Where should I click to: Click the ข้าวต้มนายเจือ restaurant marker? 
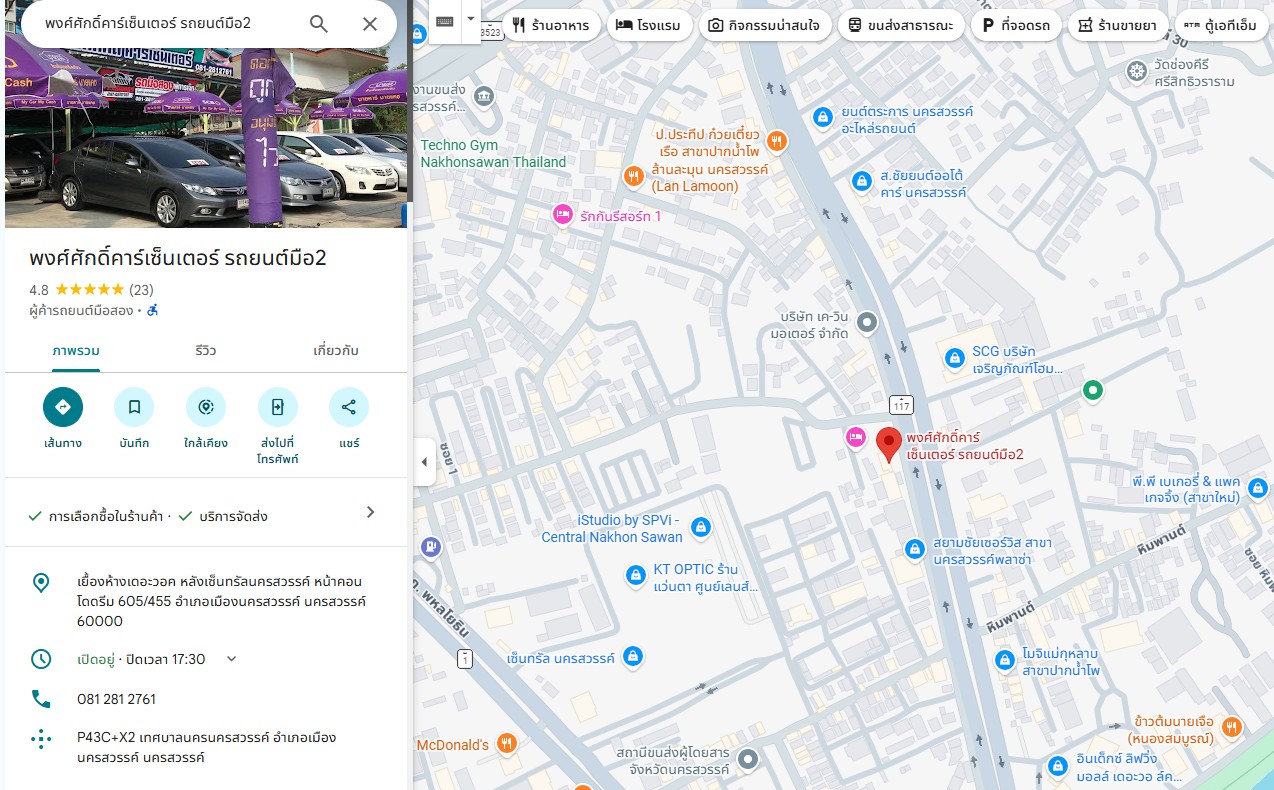[x=1232, y=727]
